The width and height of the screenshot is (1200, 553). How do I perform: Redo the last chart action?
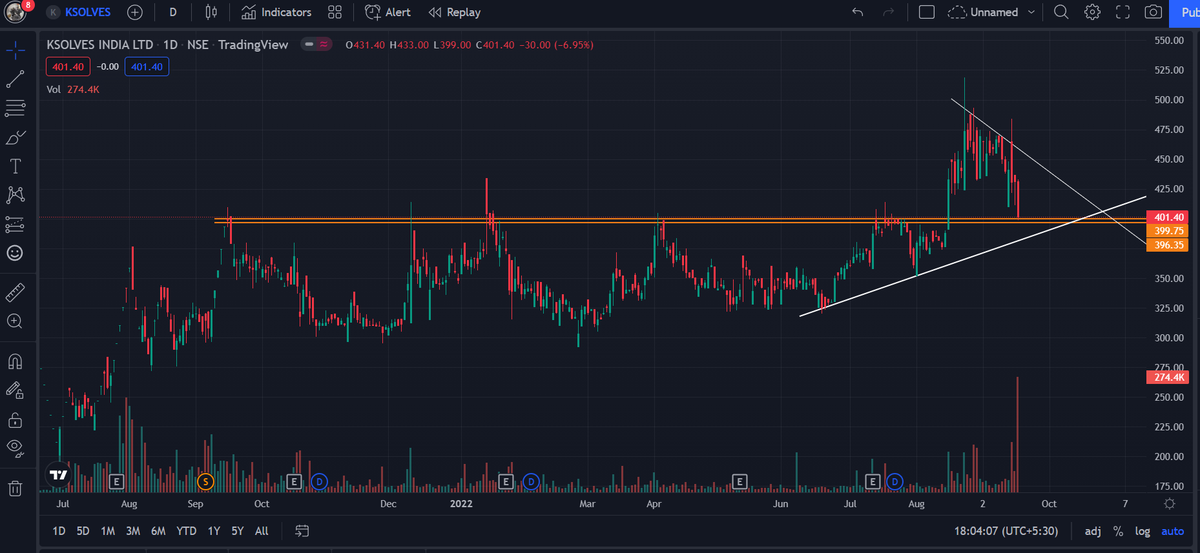coord(889,12)
